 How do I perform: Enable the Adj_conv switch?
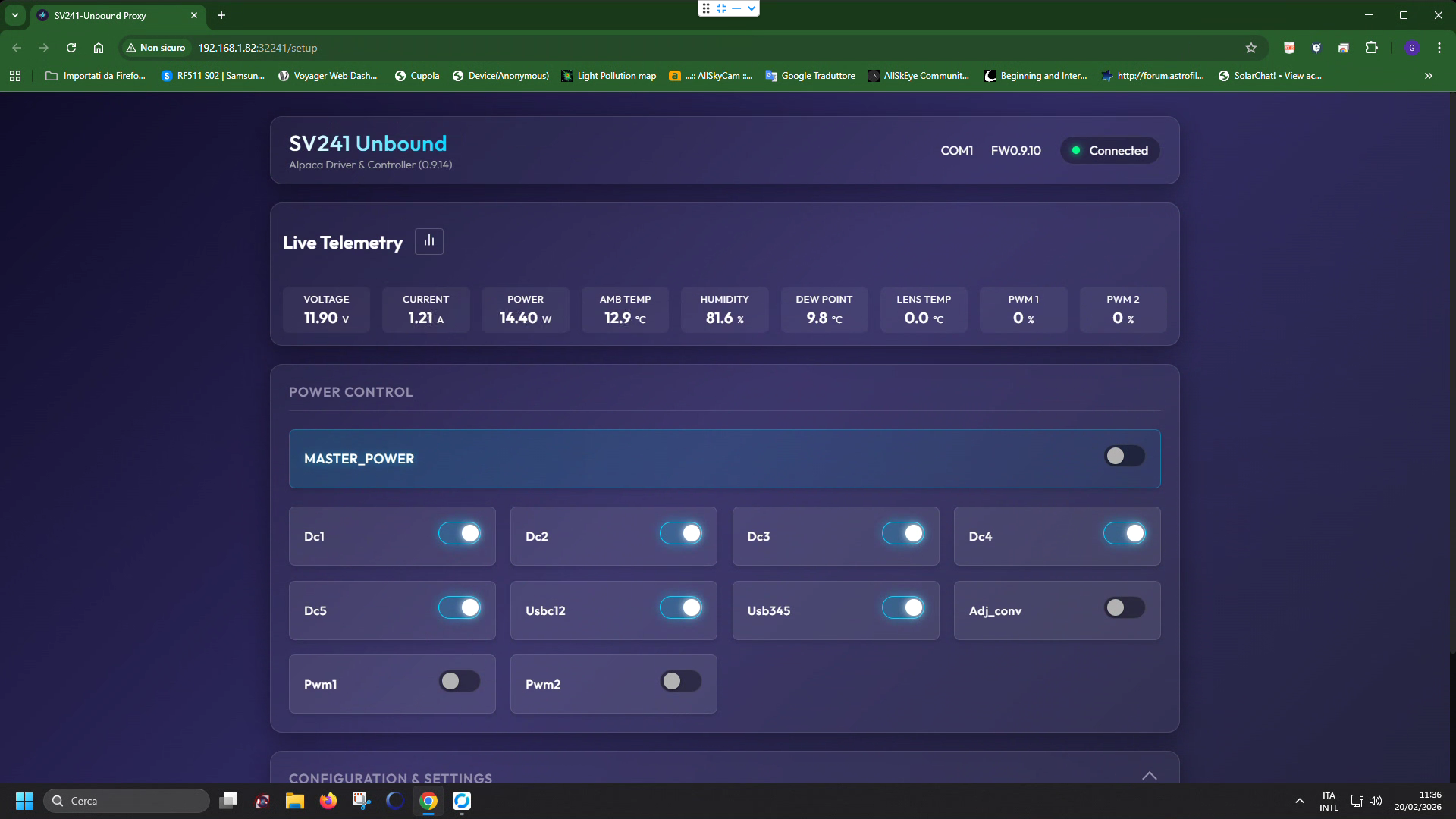[x=1125, y=607]
